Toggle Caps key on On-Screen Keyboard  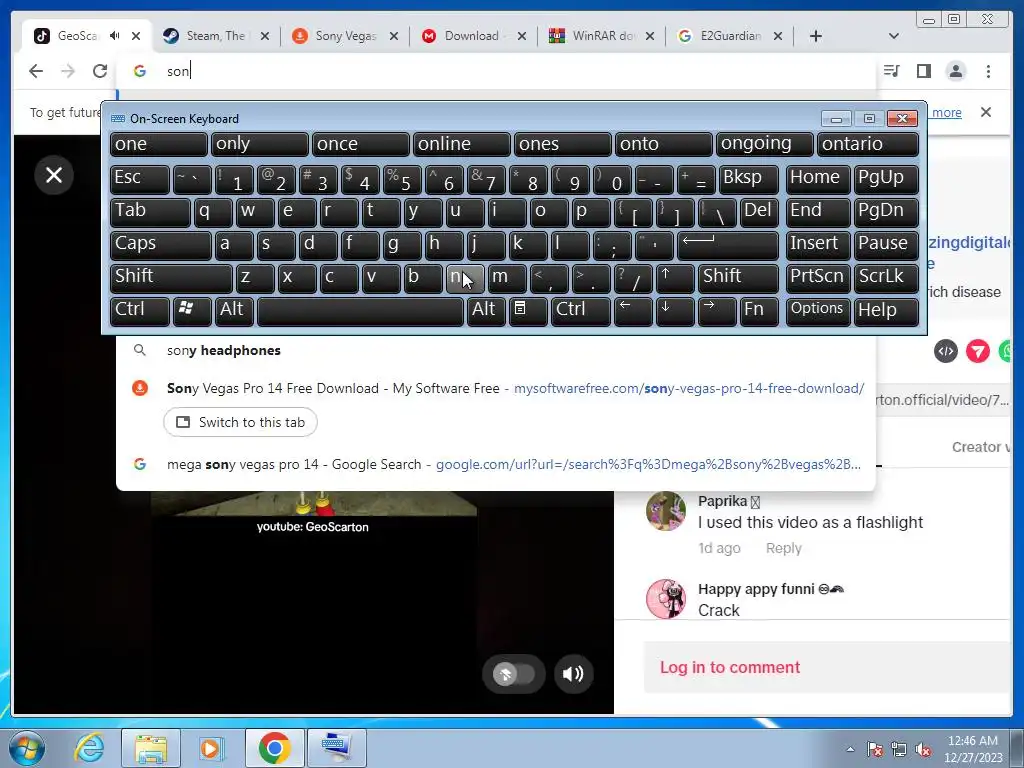tap(161, 245)
